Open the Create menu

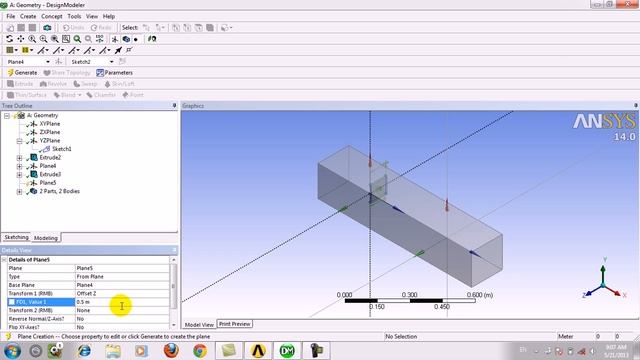[x=28, y=16]
